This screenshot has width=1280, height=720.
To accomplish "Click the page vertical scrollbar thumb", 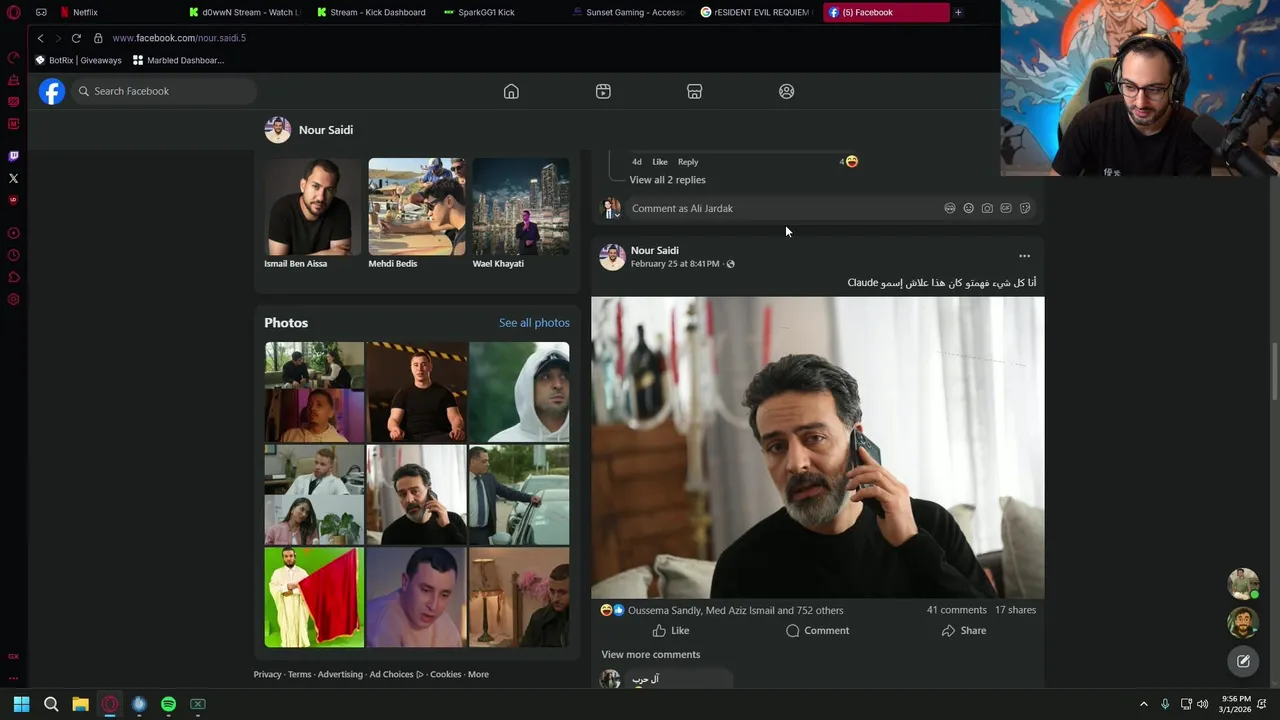I will [x=1274, y=372].
